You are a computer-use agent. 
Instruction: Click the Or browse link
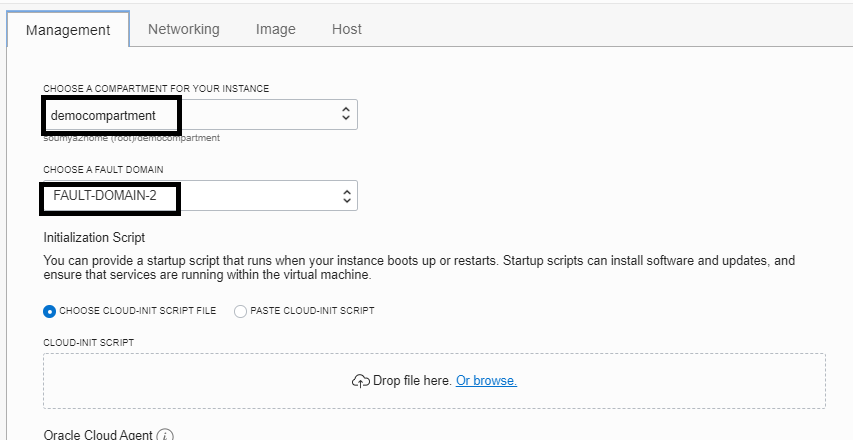point(486,381)
